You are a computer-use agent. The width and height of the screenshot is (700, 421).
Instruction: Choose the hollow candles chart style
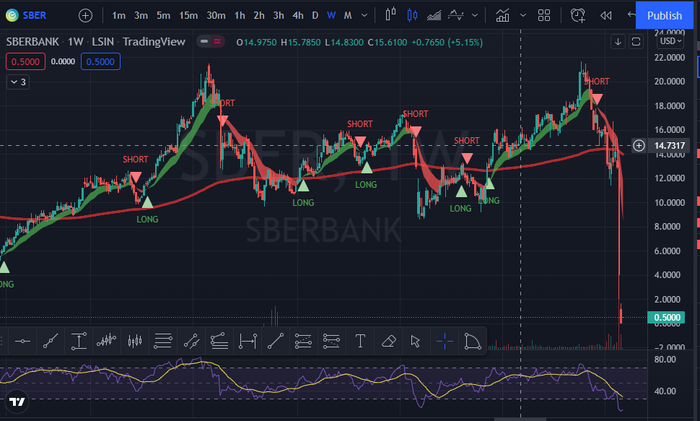coord(391,15)
